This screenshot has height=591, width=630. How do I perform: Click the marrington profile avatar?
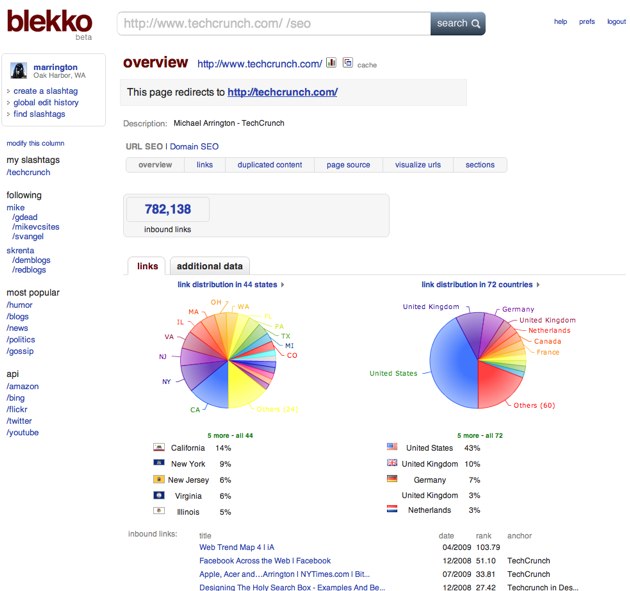click(18, 70)
